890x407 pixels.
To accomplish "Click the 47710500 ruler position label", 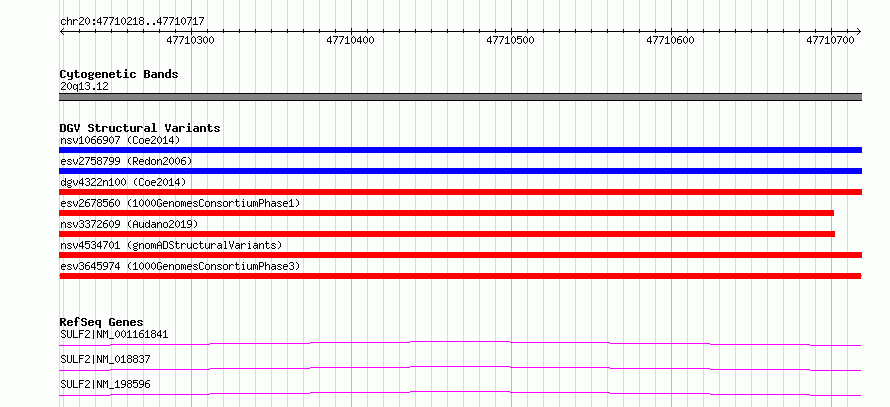I will 511,41.
